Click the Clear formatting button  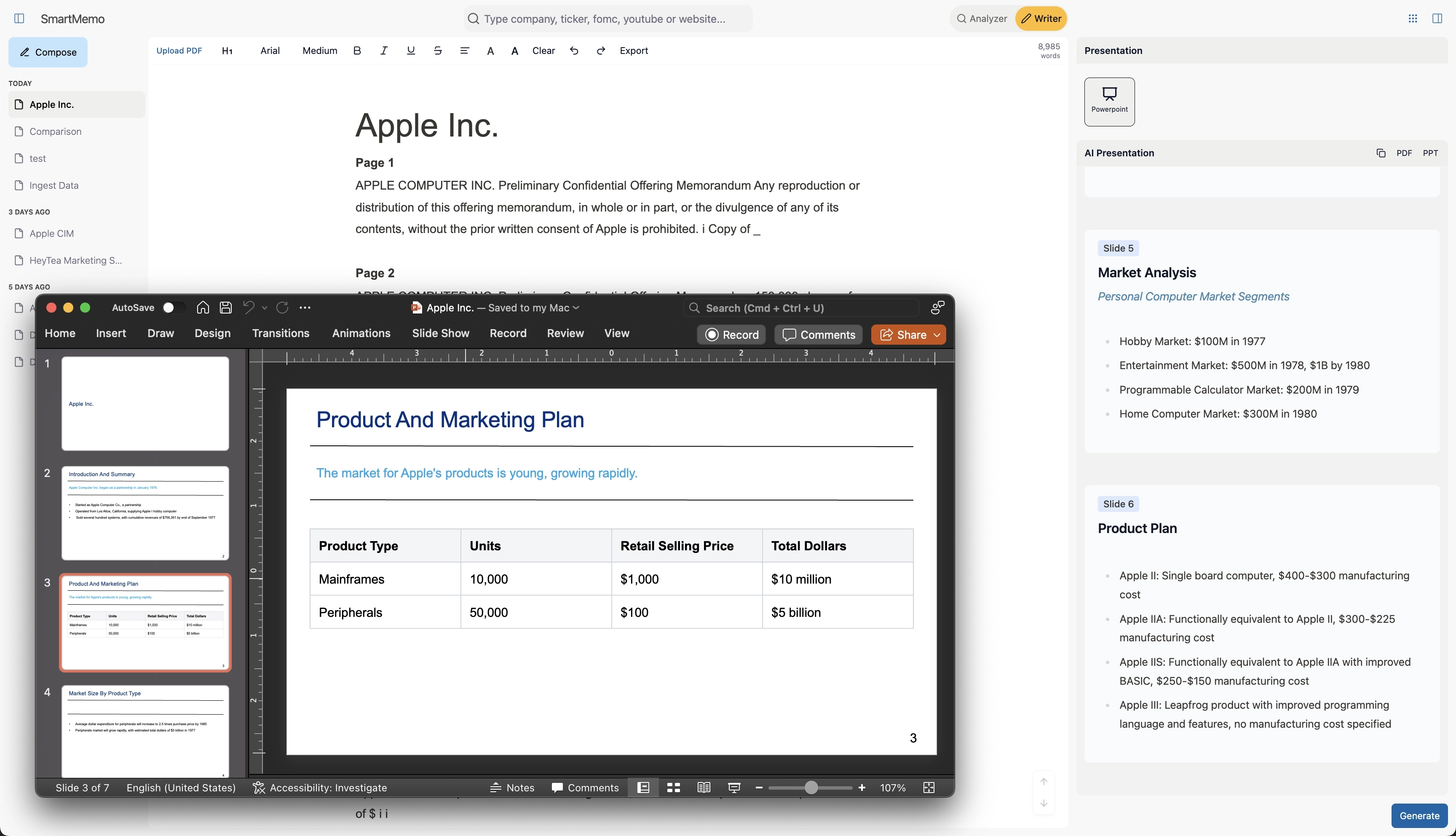(x=543, y=51)
